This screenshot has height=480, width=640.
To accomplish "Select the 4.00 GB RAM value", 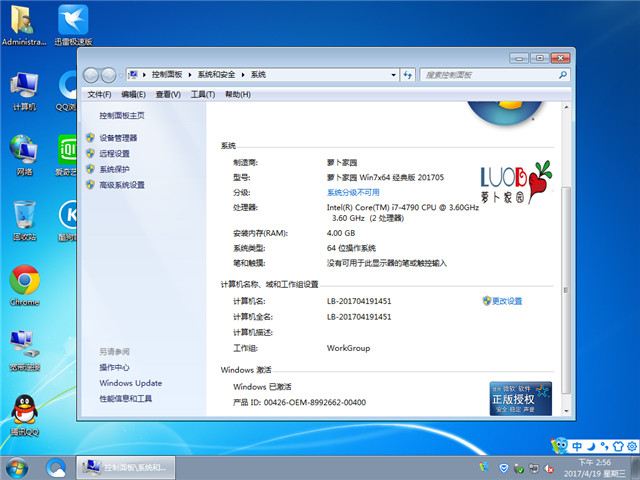I will tap(341, 233).
